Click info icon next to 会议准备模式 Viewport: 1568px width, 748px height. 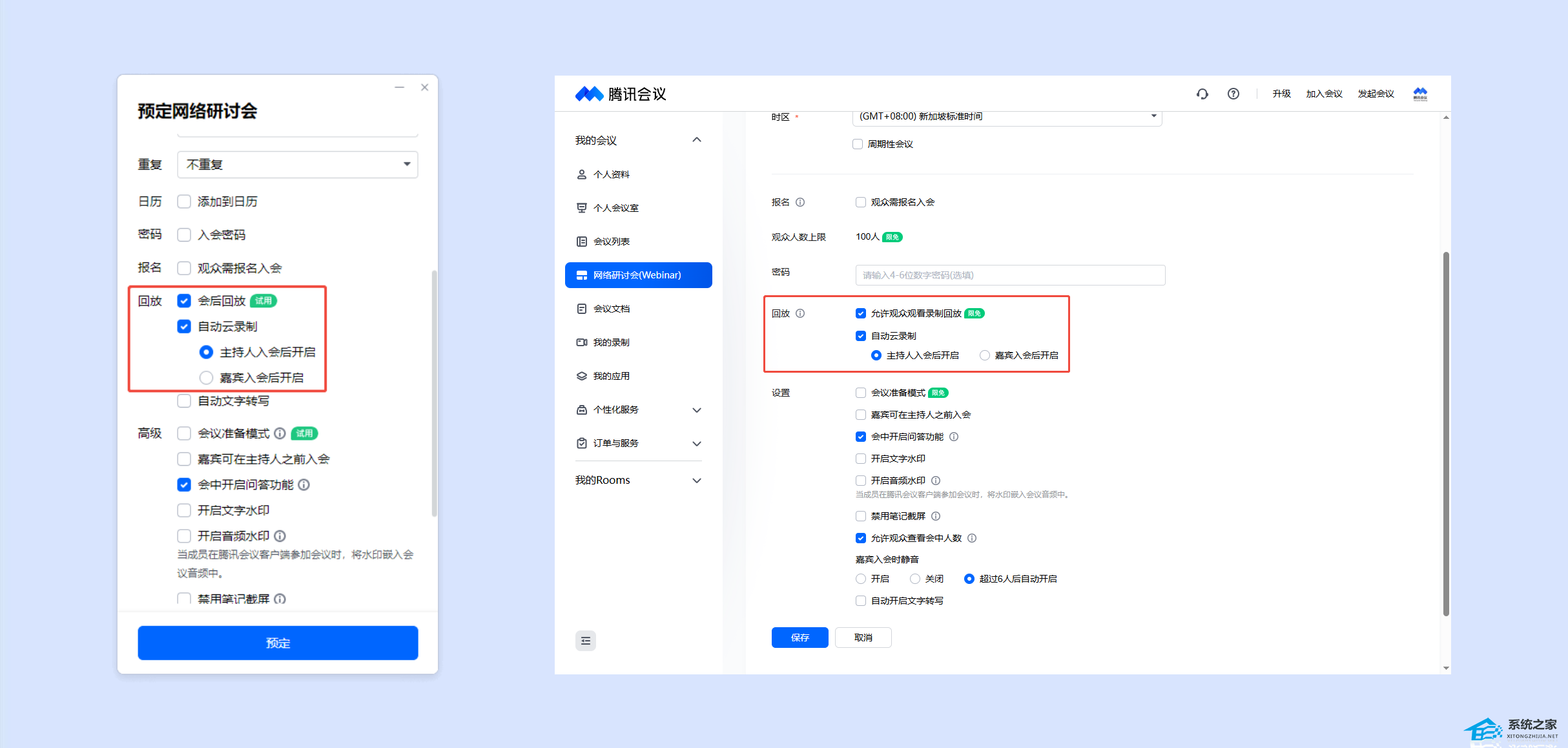(x=280, y=433)
